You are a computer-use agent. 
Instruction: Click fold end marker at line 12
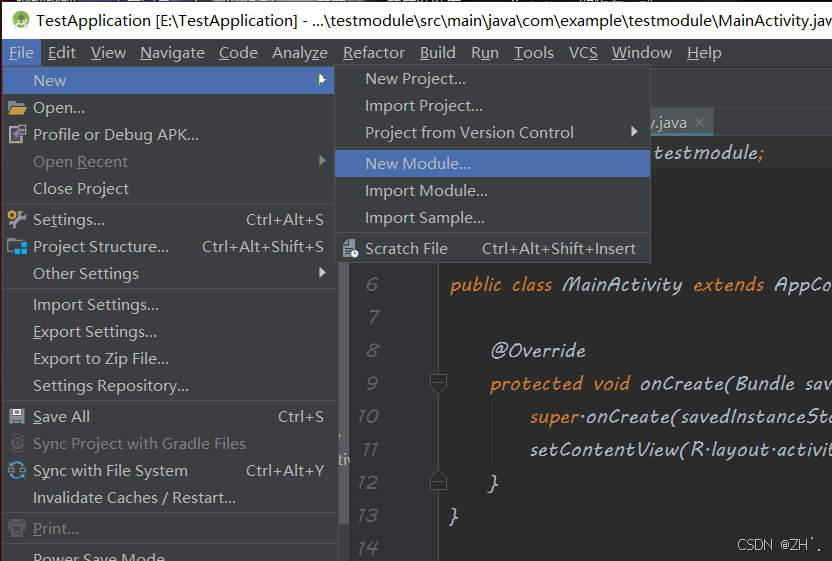click(438, 480)
